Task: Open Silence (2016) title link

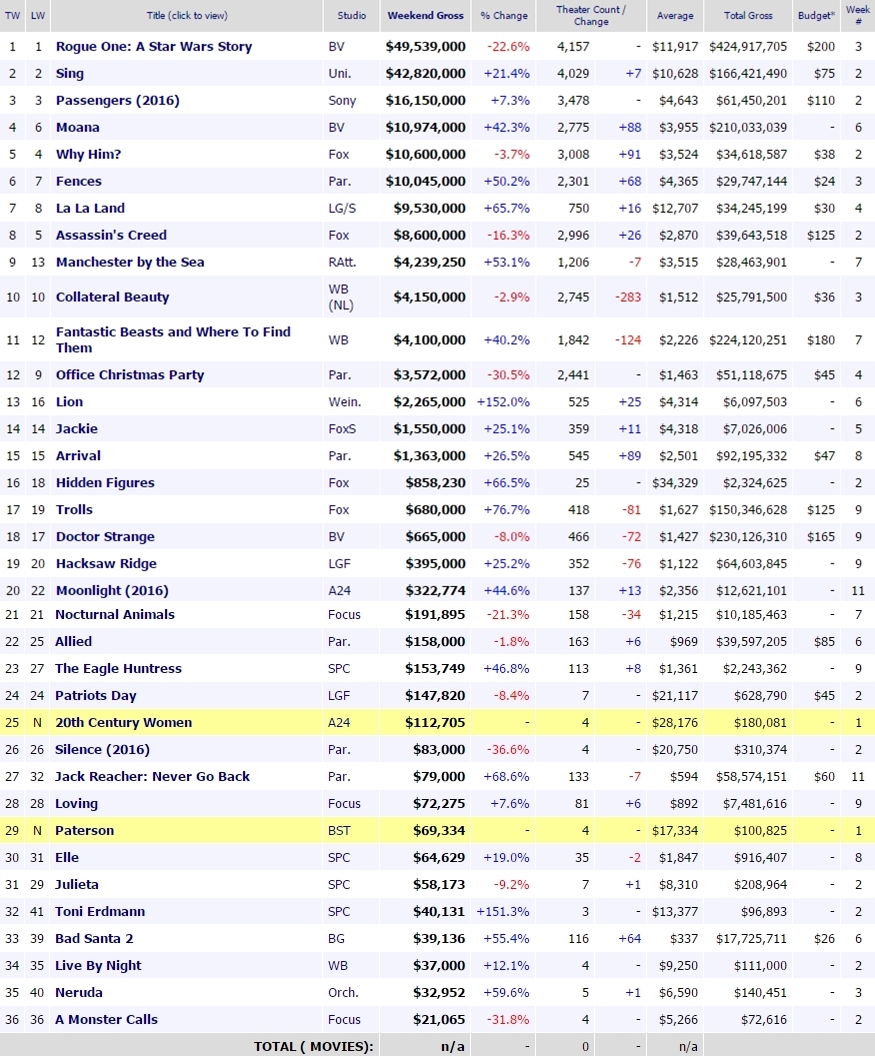Action: [x=102, y=749]
